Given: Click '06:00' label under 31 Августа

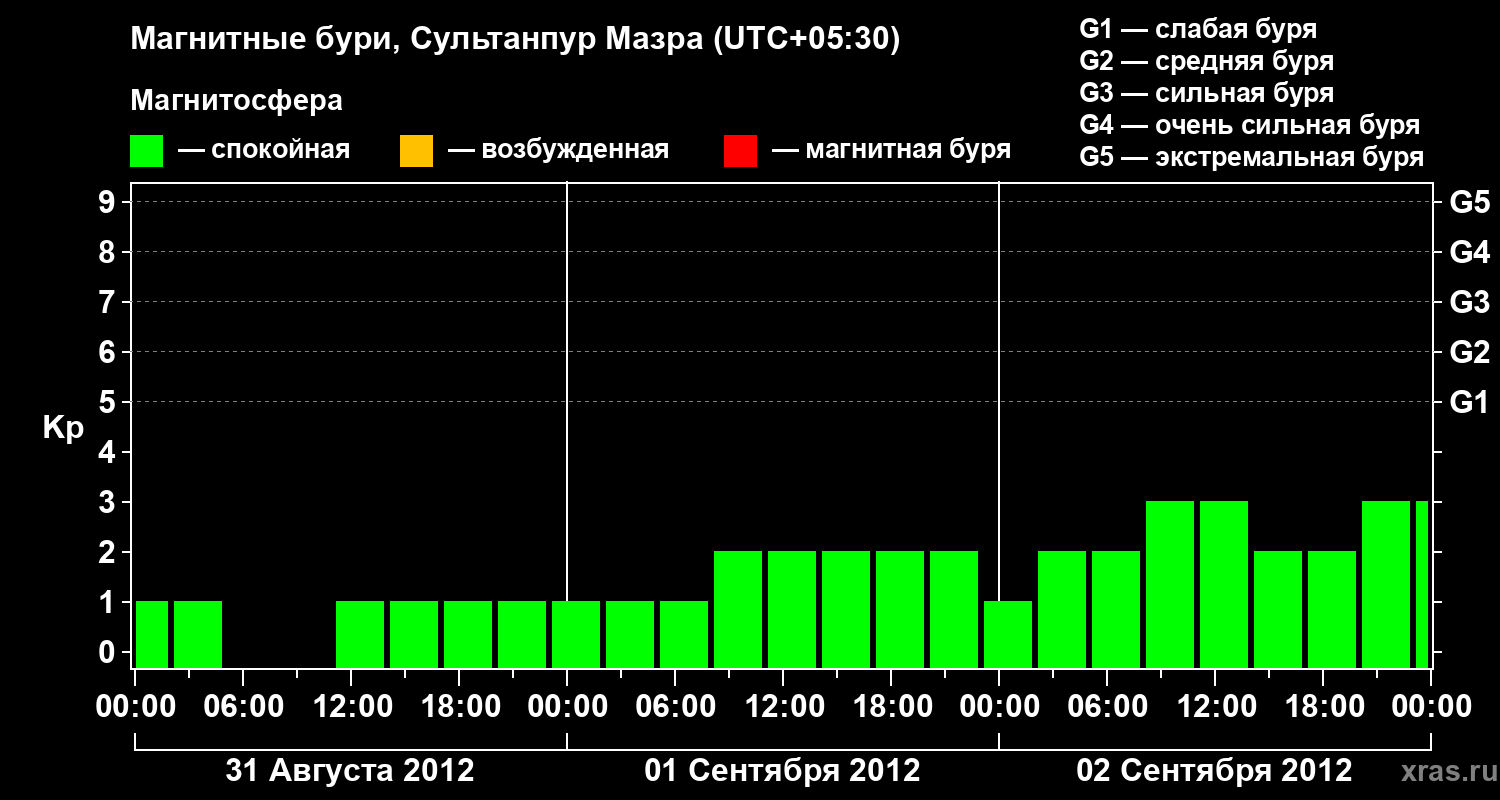Looking at the screenshot, I should [243, 706].
